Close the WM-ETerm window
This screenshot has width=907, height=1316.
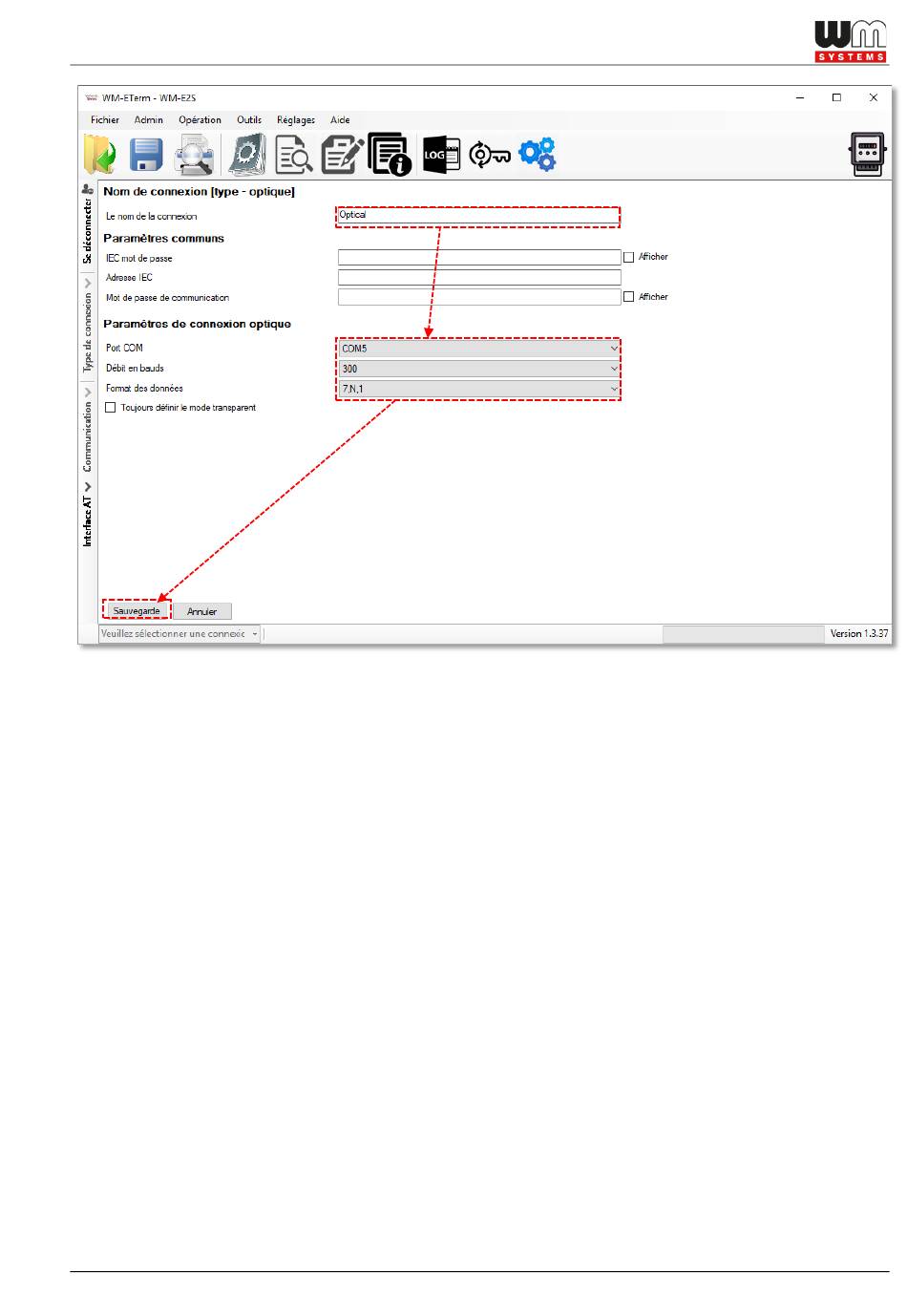873,97
